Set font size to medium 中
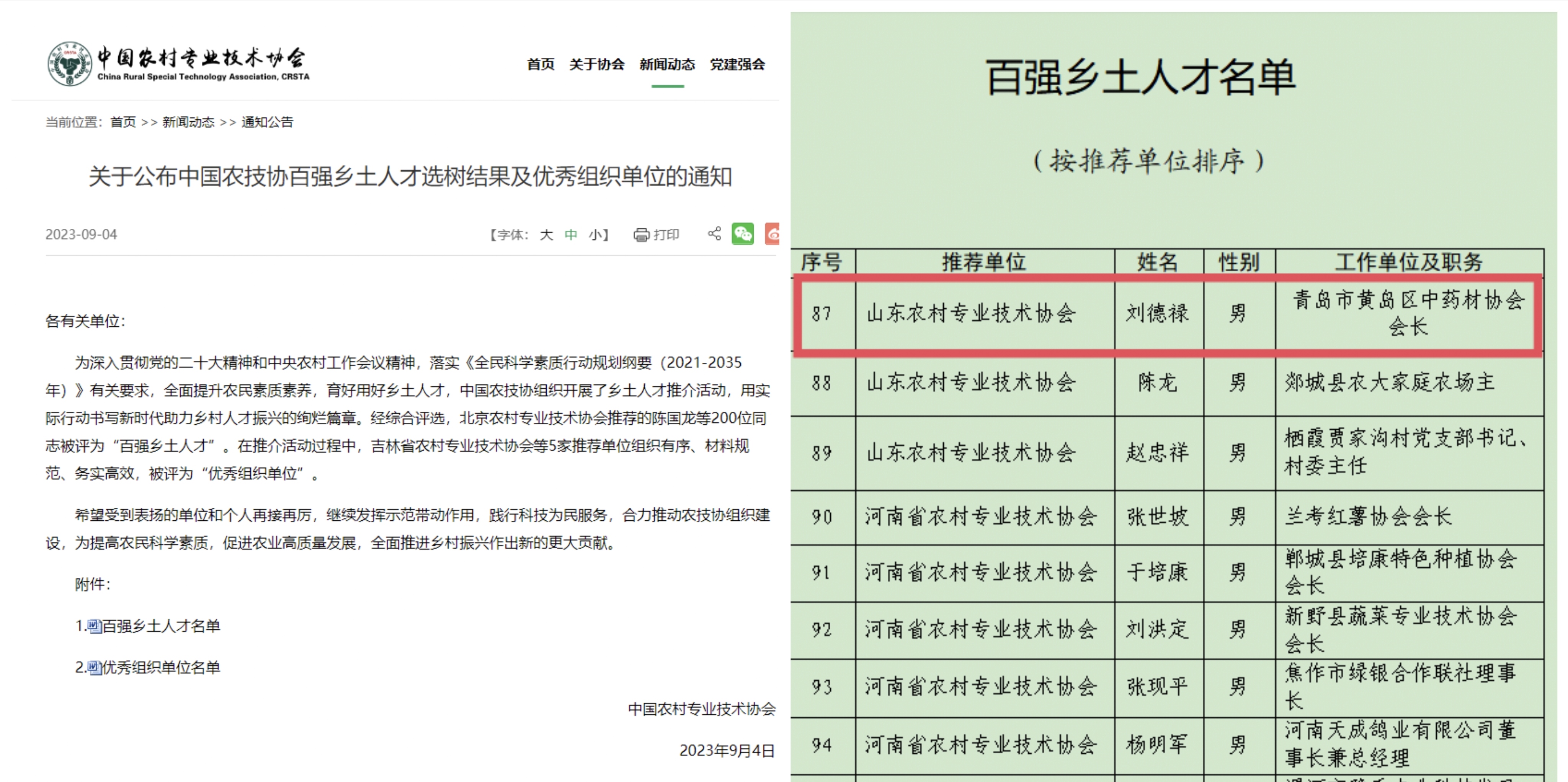The height and width of the screenshot is (782, 1568). pyautogui.click(x=570, y=235)
